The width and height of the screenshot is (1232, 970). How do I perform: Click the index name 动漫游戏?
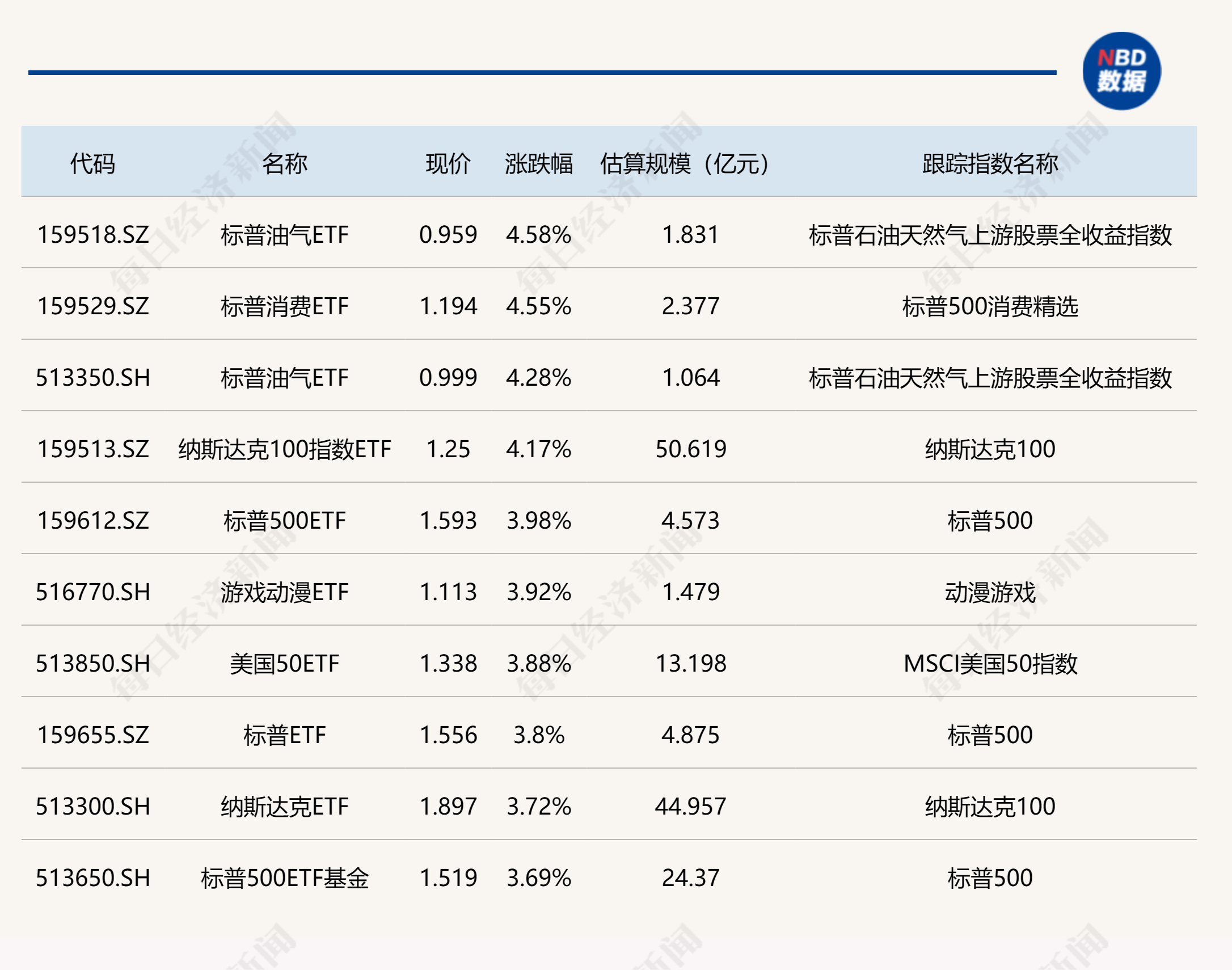990,592
